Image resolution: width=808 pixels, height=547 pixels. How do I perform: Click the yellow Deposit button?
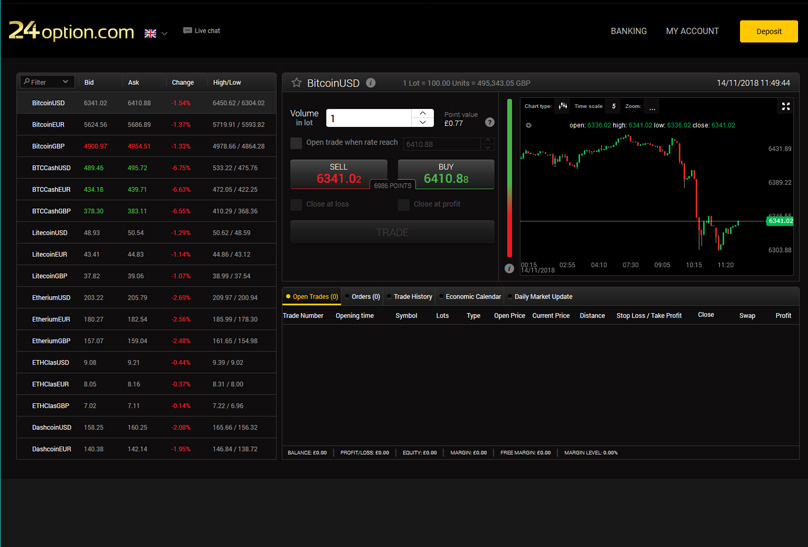(x=769, y=31)
